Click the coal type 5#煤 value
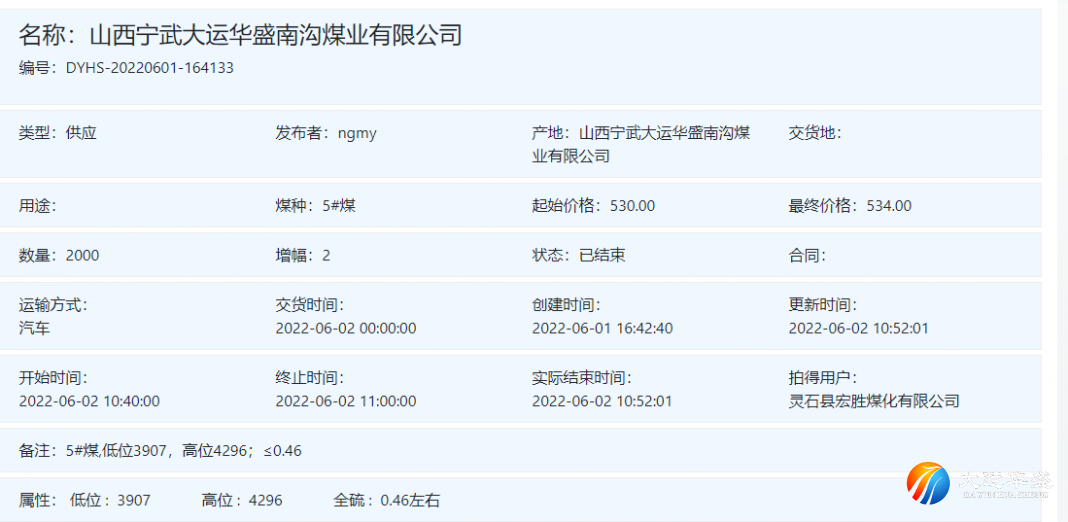 coord(339,206)
